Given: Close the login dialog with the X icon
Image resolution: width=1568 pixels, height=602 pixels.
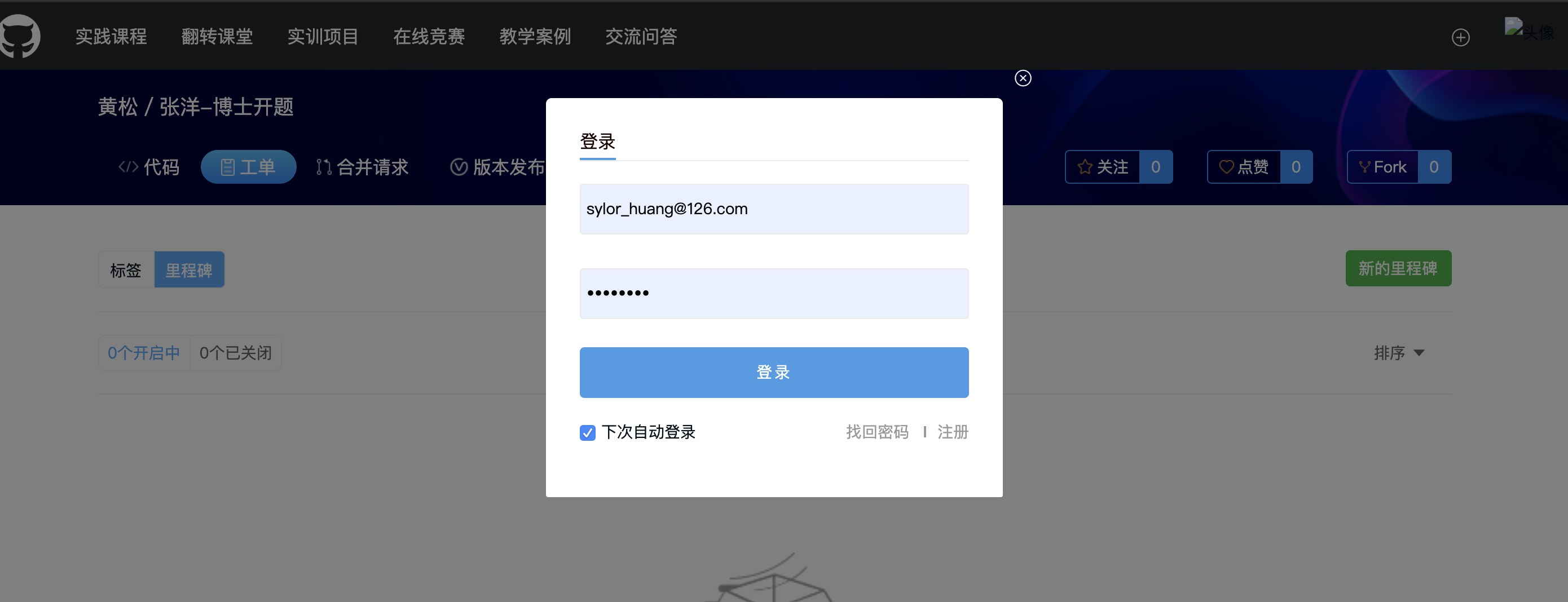Looking at the screenshot, I should tap(1023, 78).
